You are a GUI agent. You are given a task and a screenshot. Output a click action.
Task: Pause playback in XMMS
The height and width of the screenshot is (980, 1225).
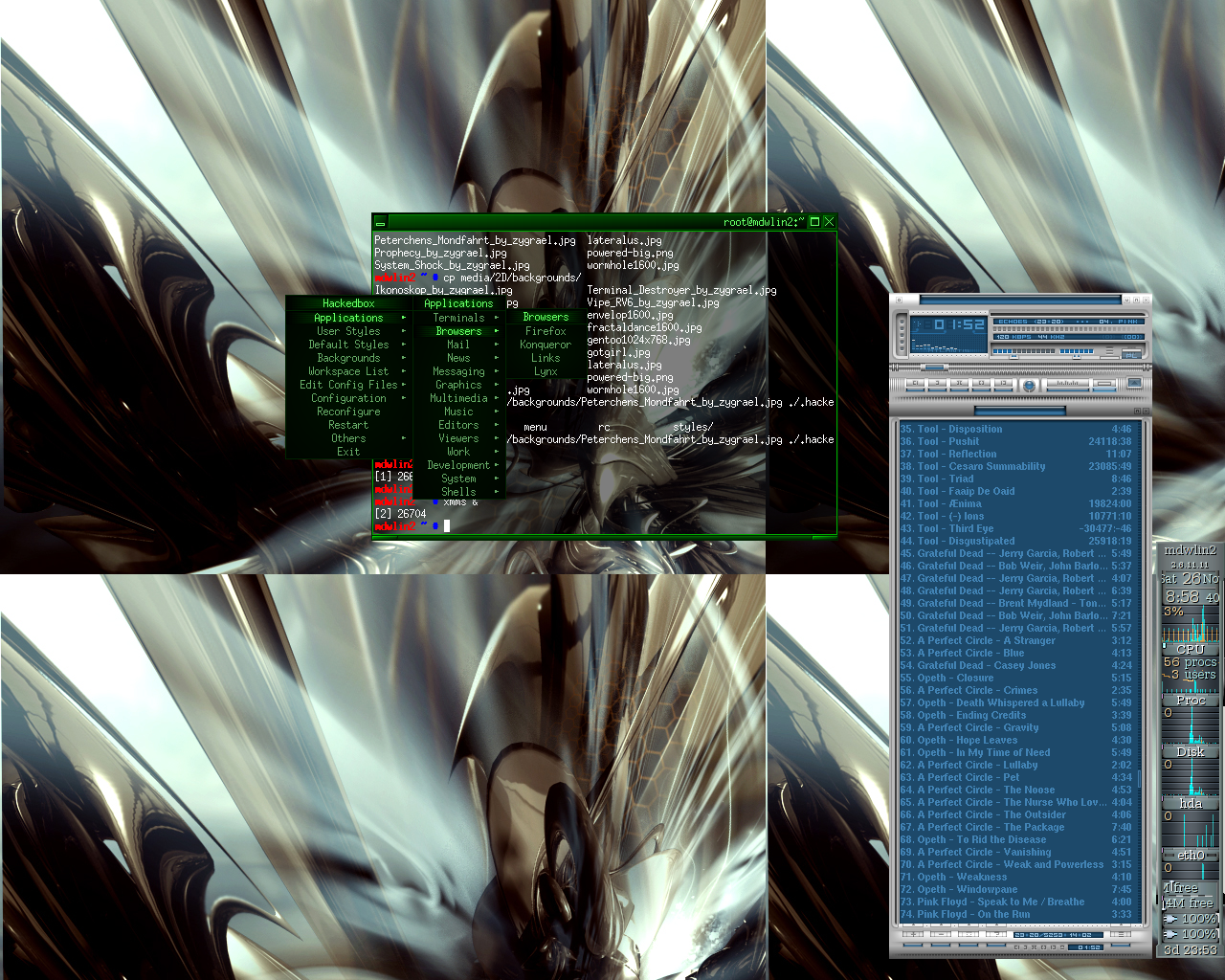(x=959, y=383)
